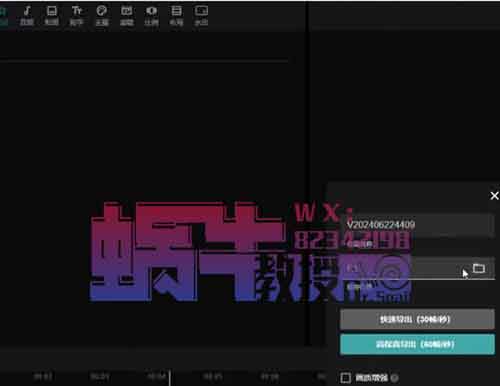Viewport: 500px width, 386px height.
Task: Click the white playhead on the timeline
Action: [x=170, y=378]
